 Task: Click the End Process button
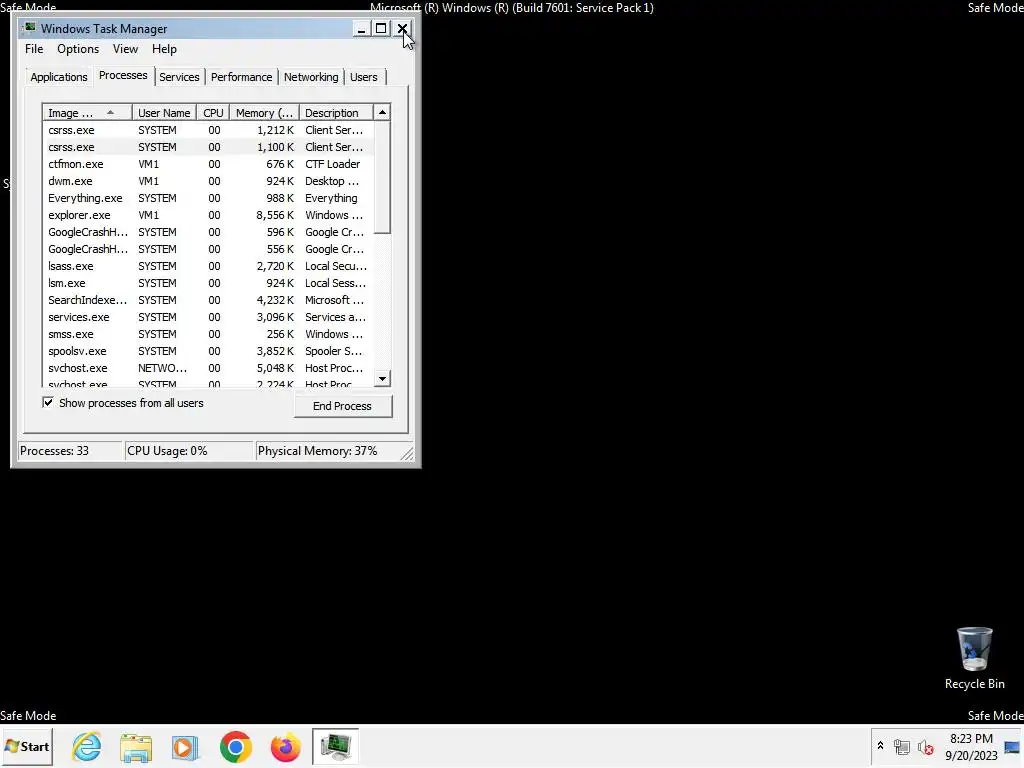point(343,406)
